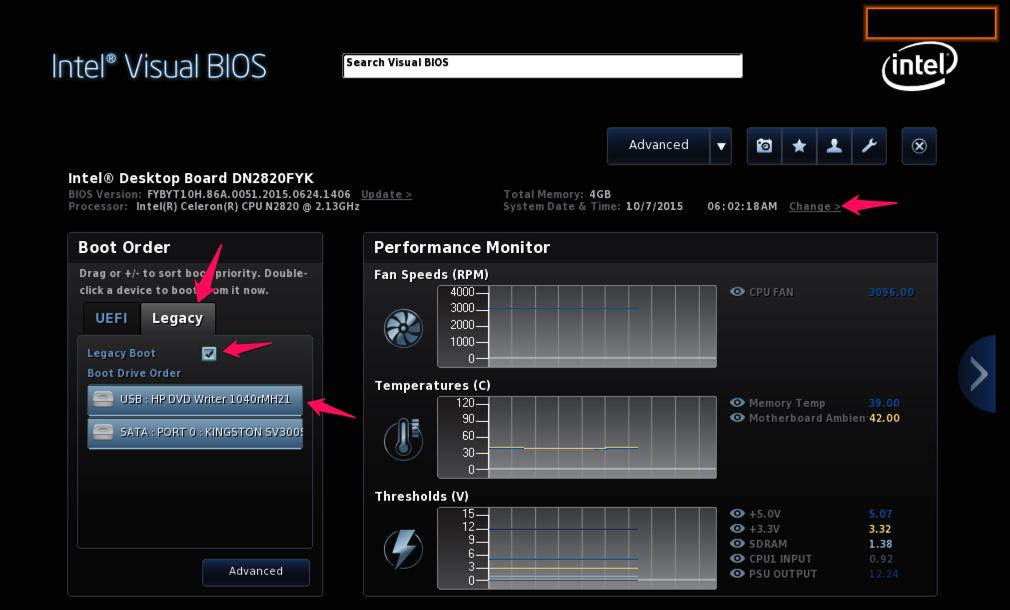Select the Legacy tab
This screenshot has width=1010, height=610.
[x=178, y=318]
